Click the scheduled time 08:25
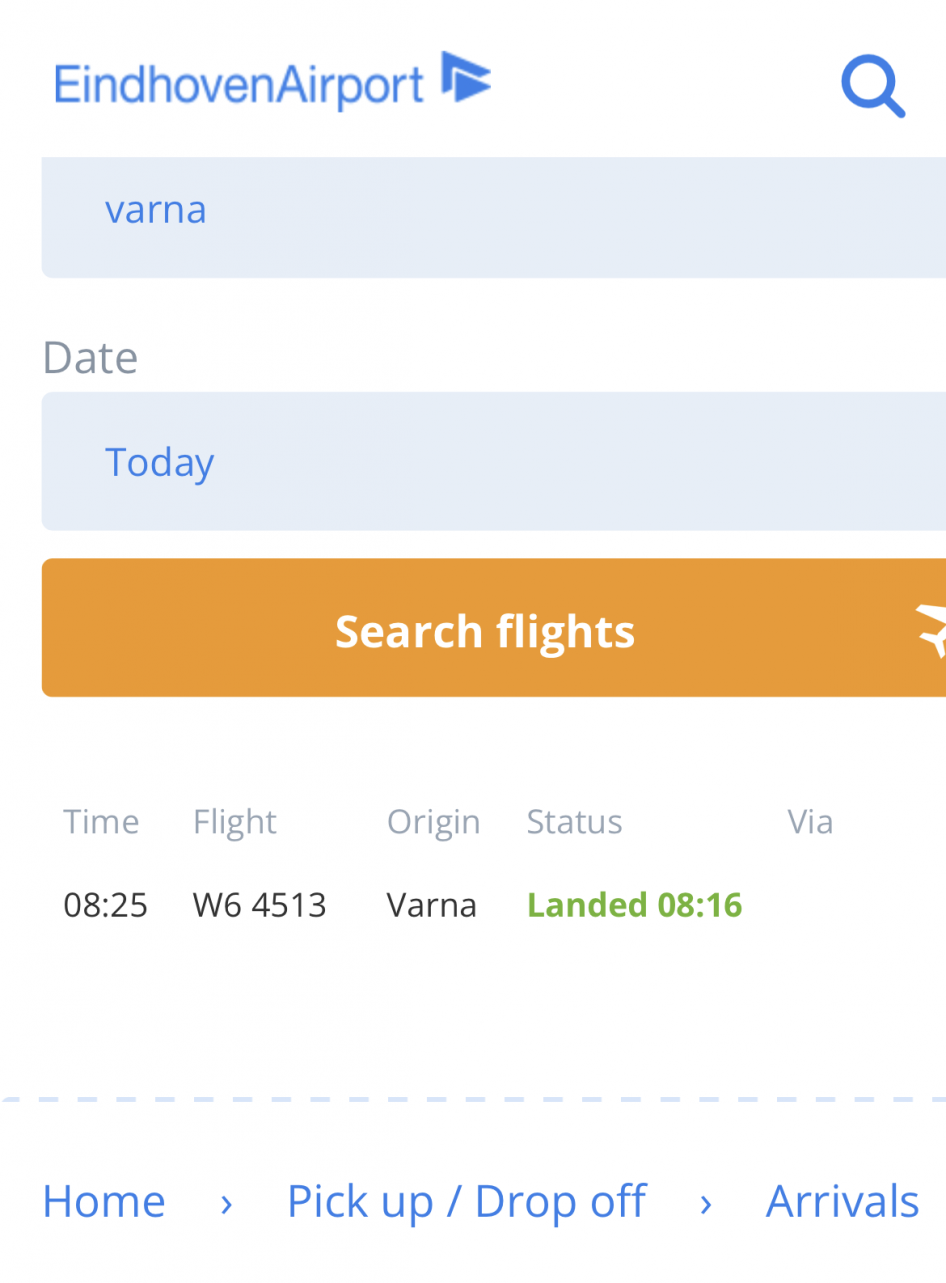 pos(105,905)
